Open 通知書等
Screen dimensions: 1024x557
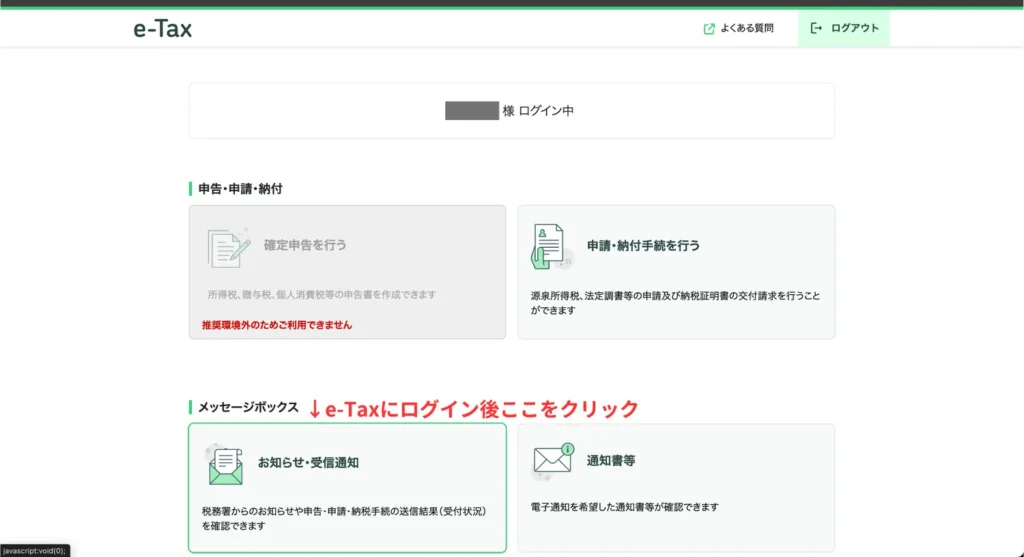[676, 488]
